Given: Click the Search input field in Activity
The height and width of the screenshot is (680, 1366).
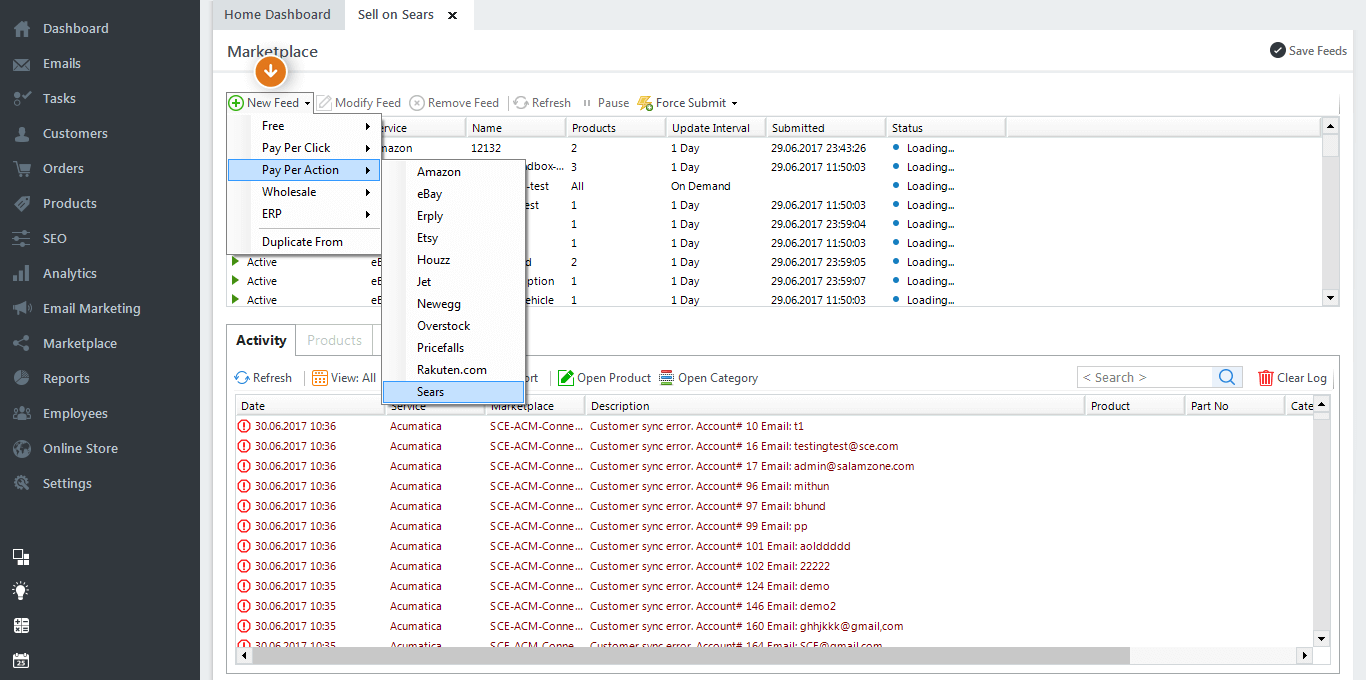Looking at the screenshot, I should [x=1146, y=377].
